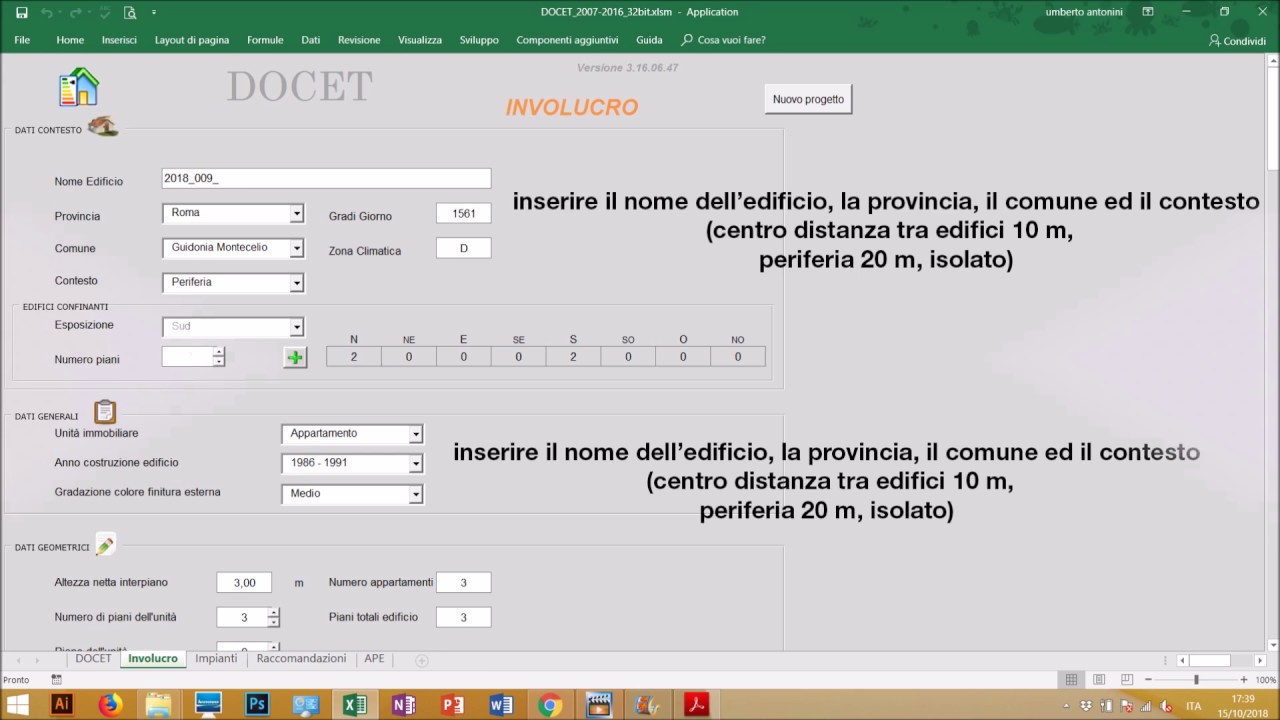Click the Numero appartamenti field
1280x720 pixels.
pyautogui.click(x=463, y=582)
